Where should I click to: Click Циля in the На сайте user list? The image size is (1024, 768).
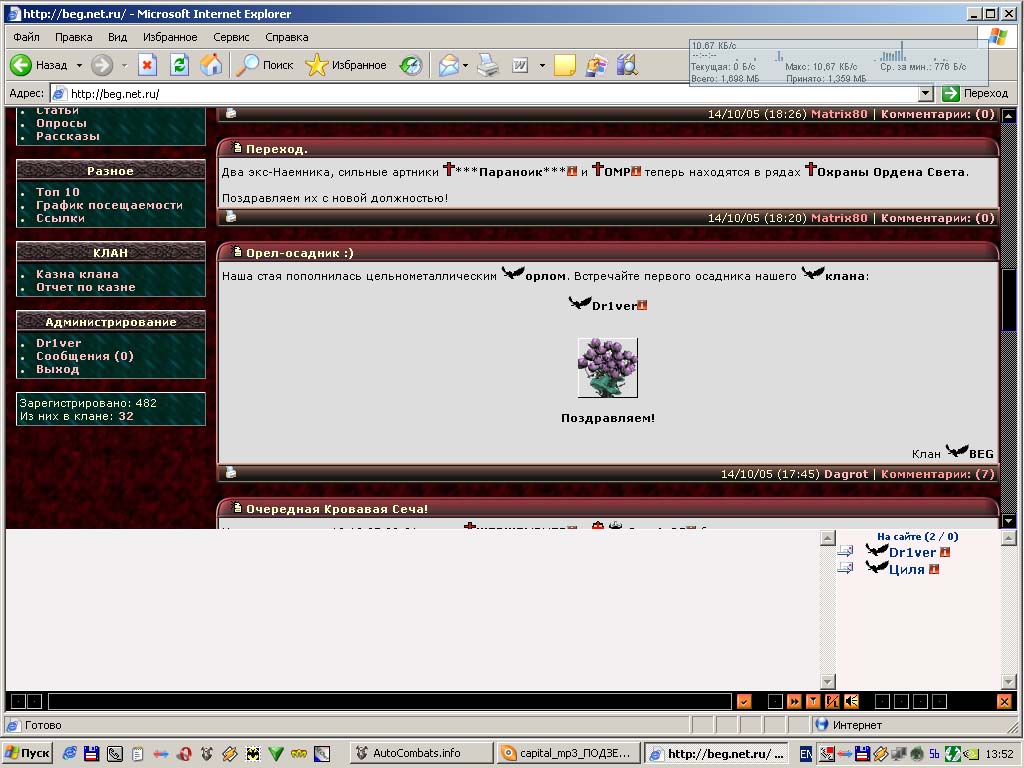[x=906, y=569]
